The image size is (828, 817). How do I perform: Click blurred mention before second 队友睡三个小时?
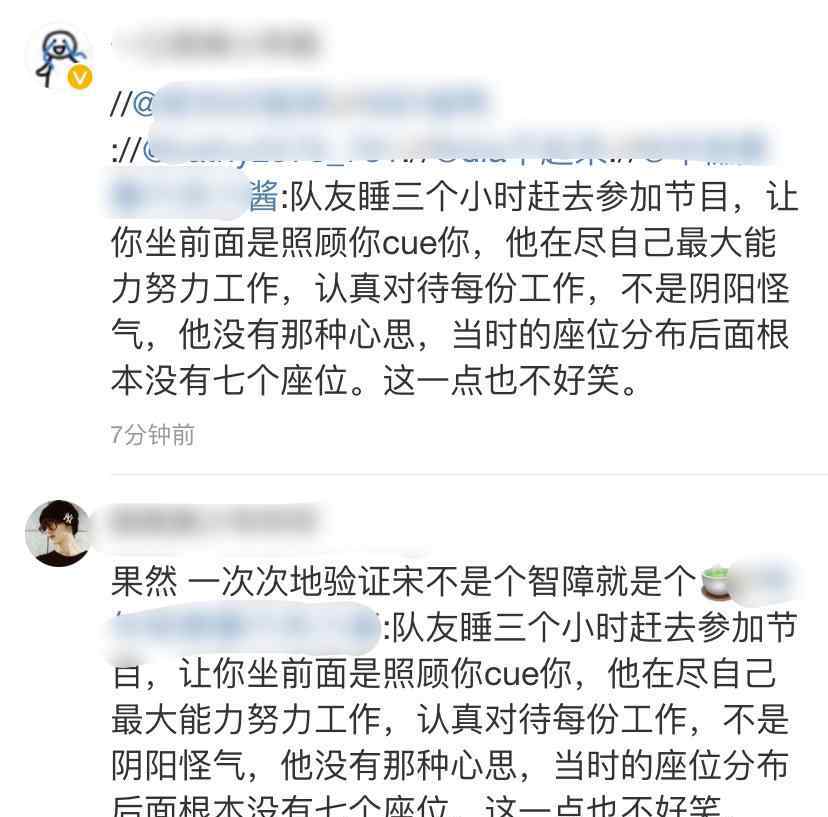(246, 630)
